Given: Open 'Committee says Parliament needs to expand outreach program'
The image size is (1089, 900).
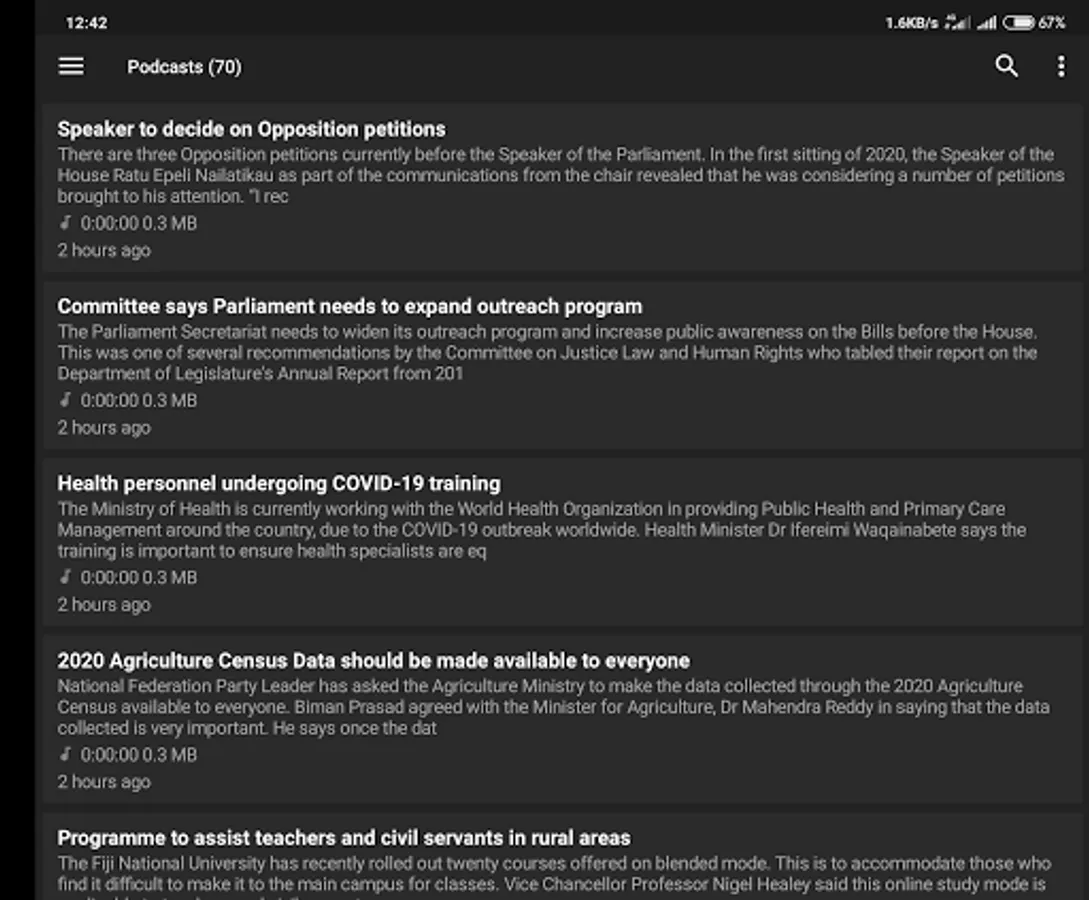Looking at the screenshot, I should (349, 306).
